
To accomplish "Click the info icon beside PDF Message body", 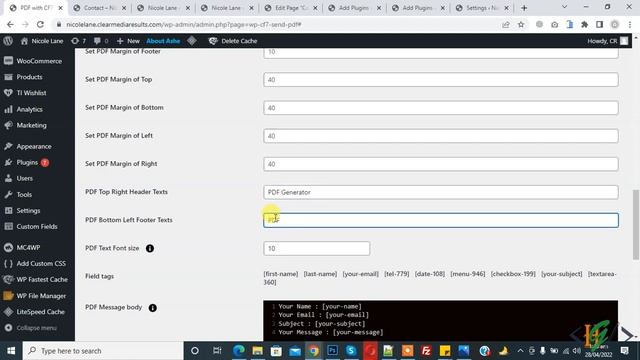I will [x=153, y=308].
